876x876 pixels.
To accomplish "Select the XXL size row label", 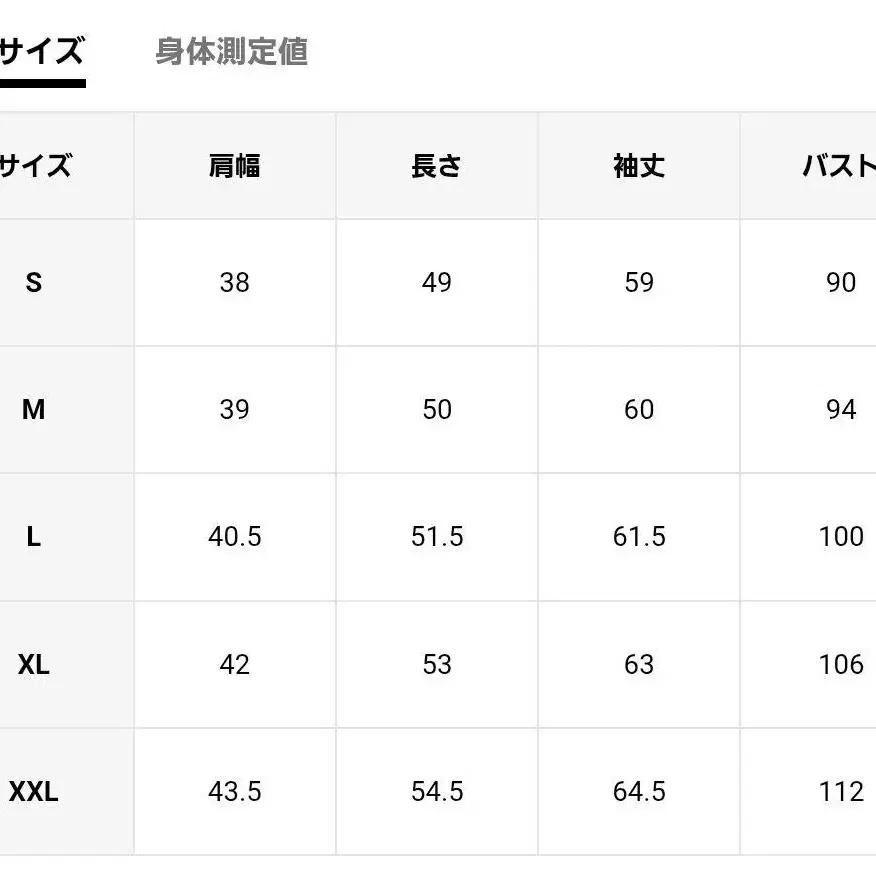I will click(x=34, y=792).
